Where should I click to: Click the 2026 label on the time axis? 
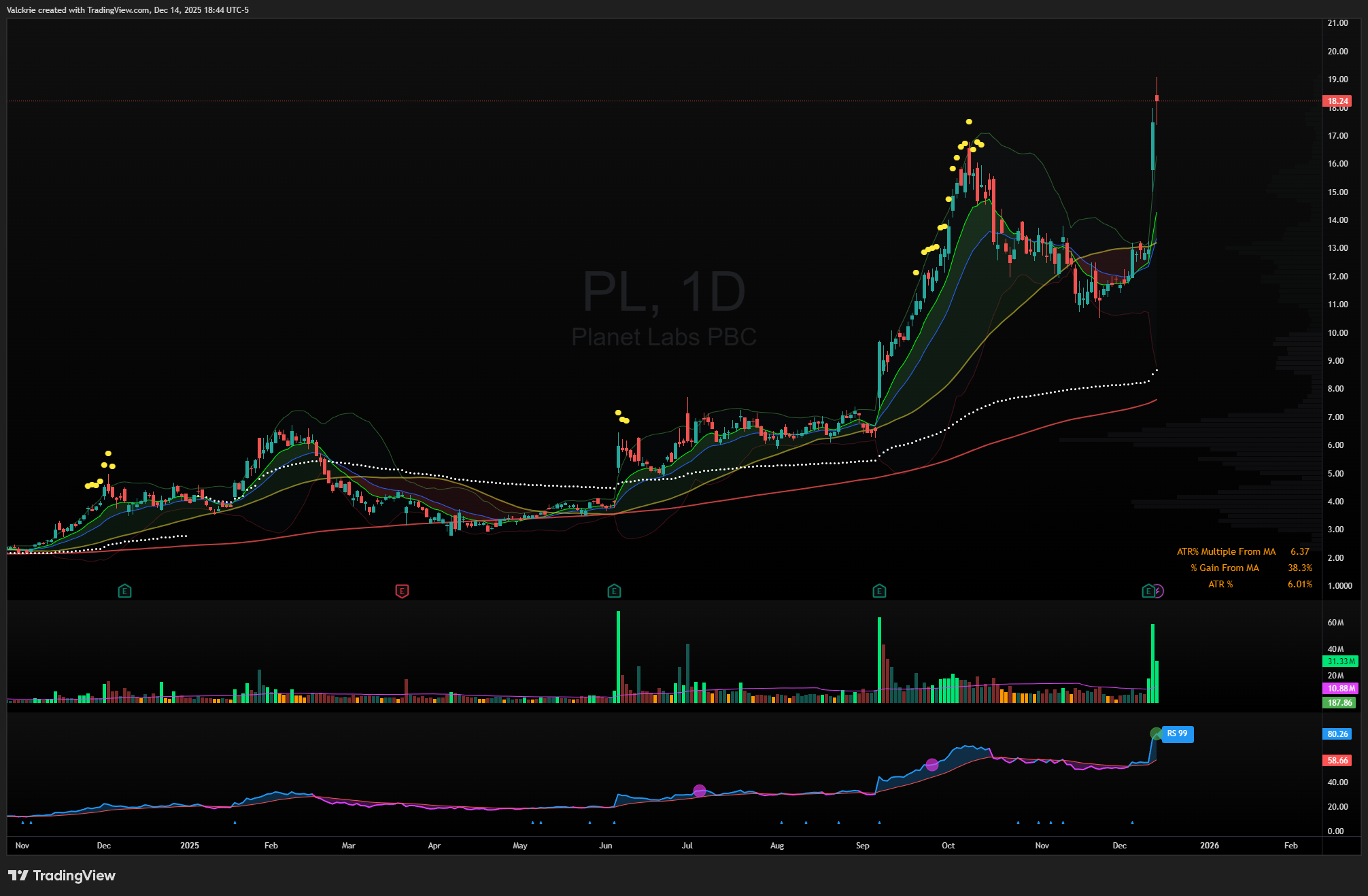point(1209,846)
